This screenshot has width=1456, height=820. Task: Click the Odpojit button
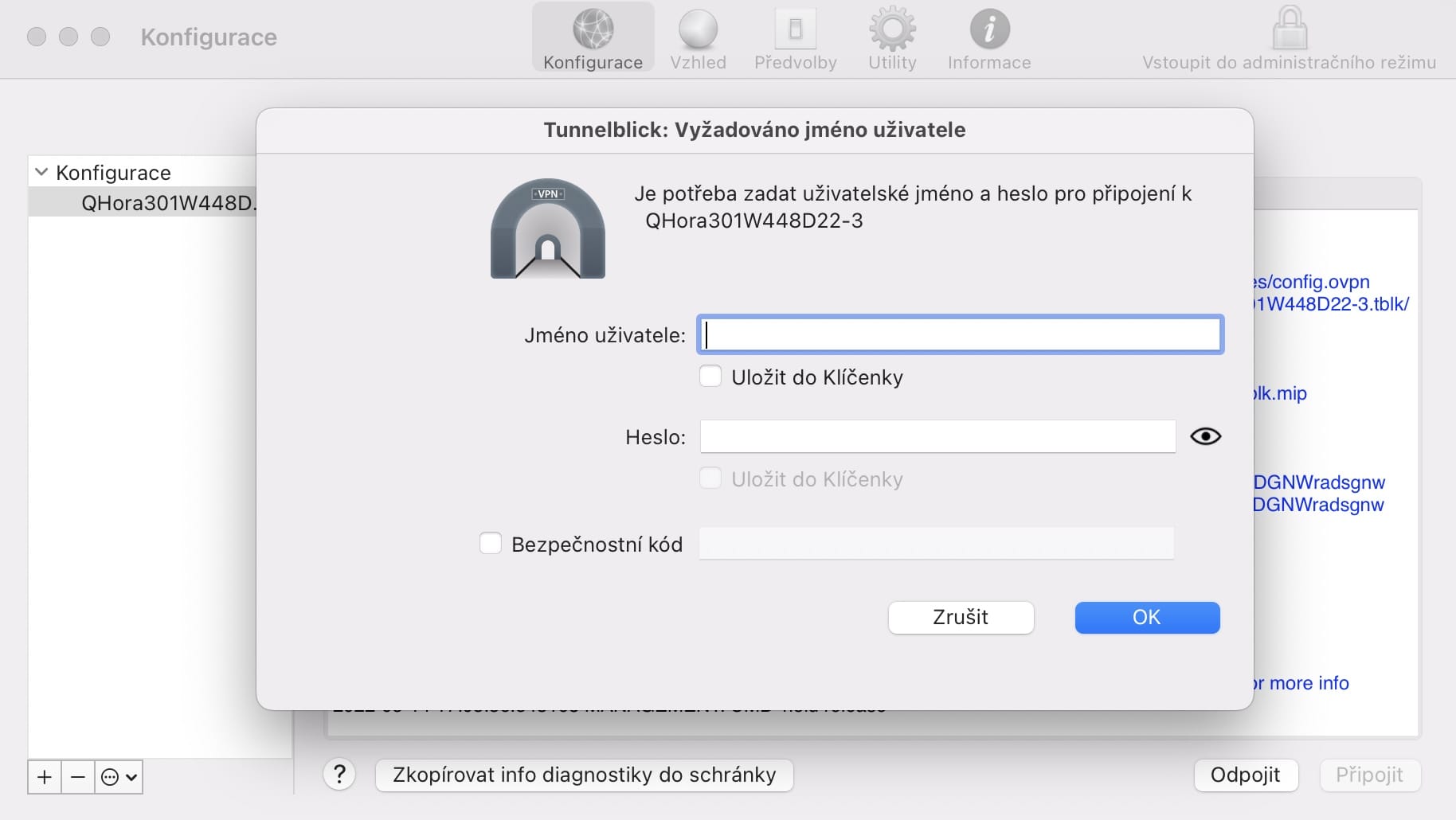click(1246, 775)
